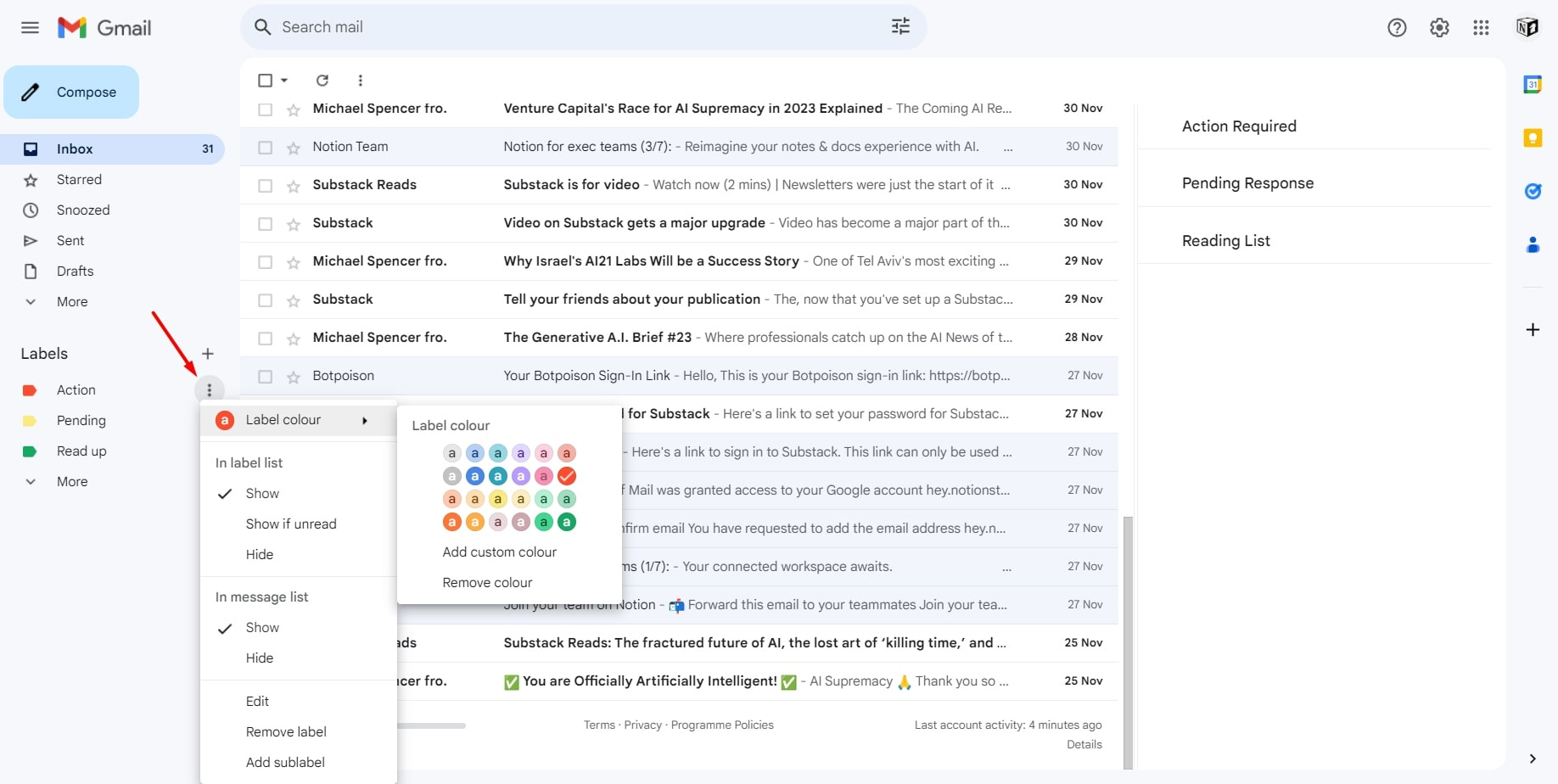Toggle the select-all checkbox

265,80
